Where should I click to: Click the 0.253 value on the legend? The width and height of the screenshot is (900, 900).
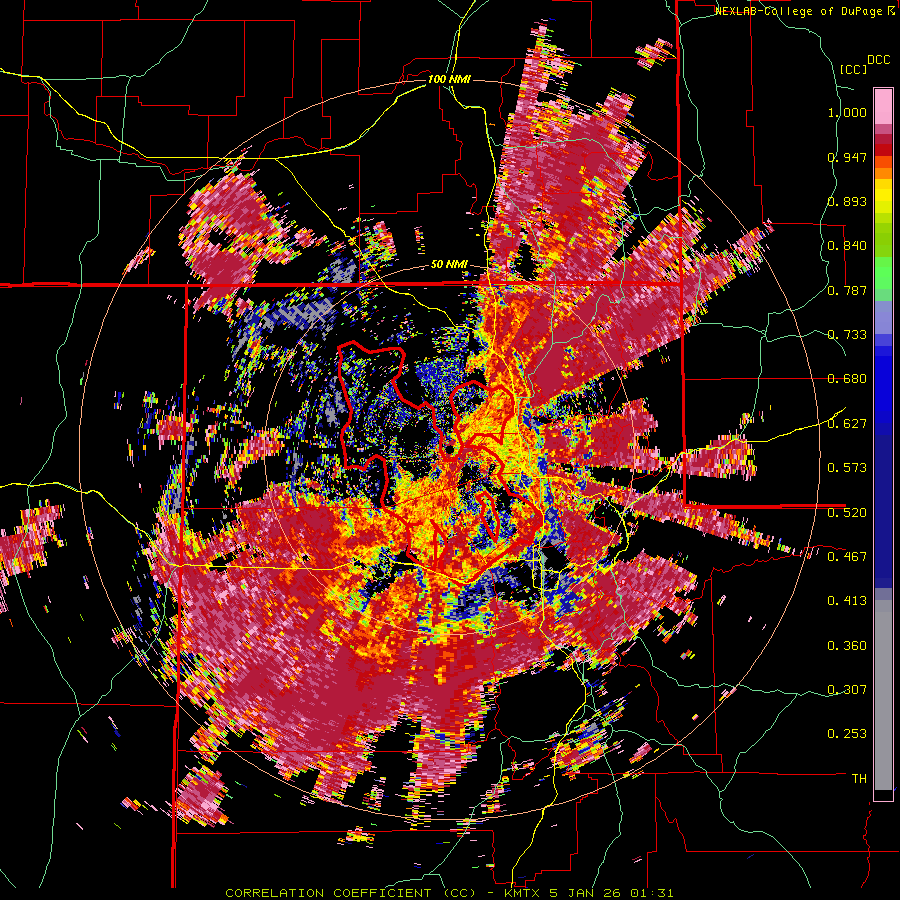pos(847,734)
